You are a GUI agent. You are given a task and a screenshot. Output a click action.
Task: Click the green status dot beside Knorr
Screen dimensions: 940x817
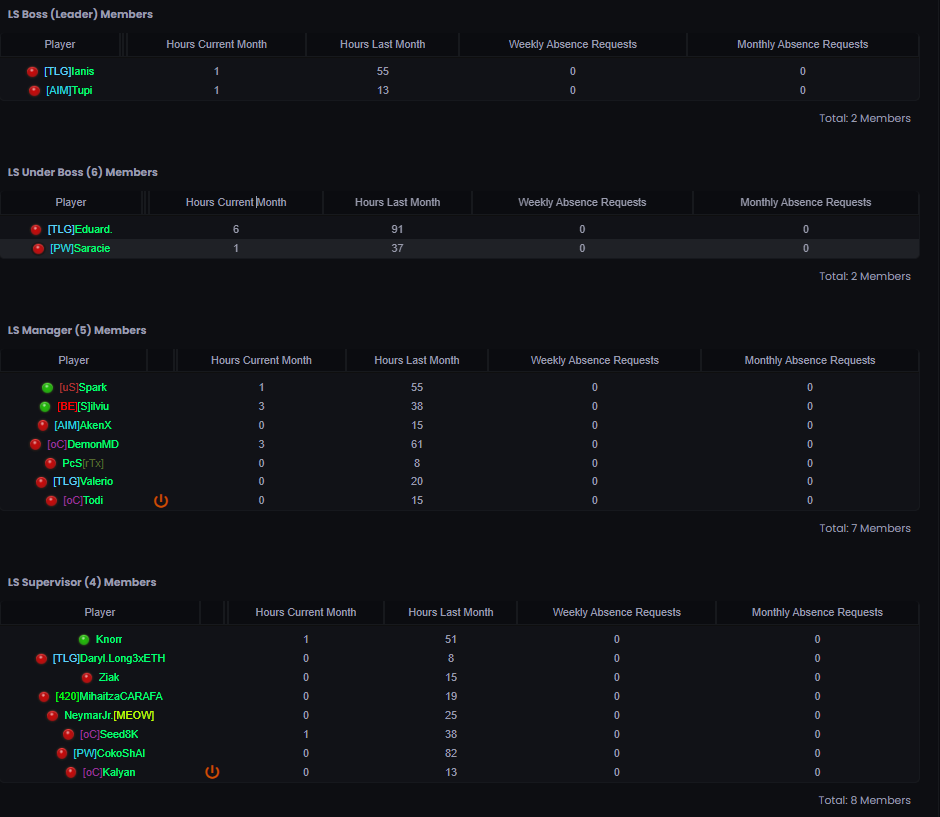[x=84, y=639]
